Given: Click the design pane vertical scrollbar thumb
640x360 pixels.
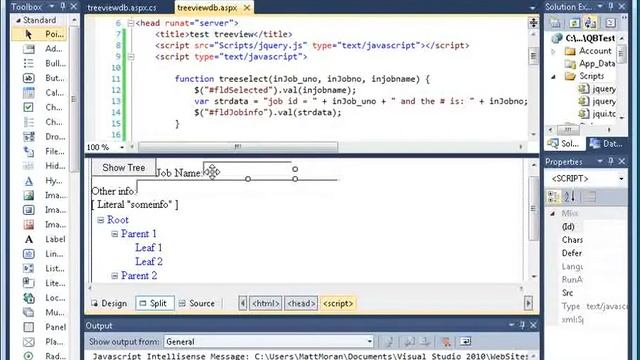Looking at the screenshot, I should point(533,208).
